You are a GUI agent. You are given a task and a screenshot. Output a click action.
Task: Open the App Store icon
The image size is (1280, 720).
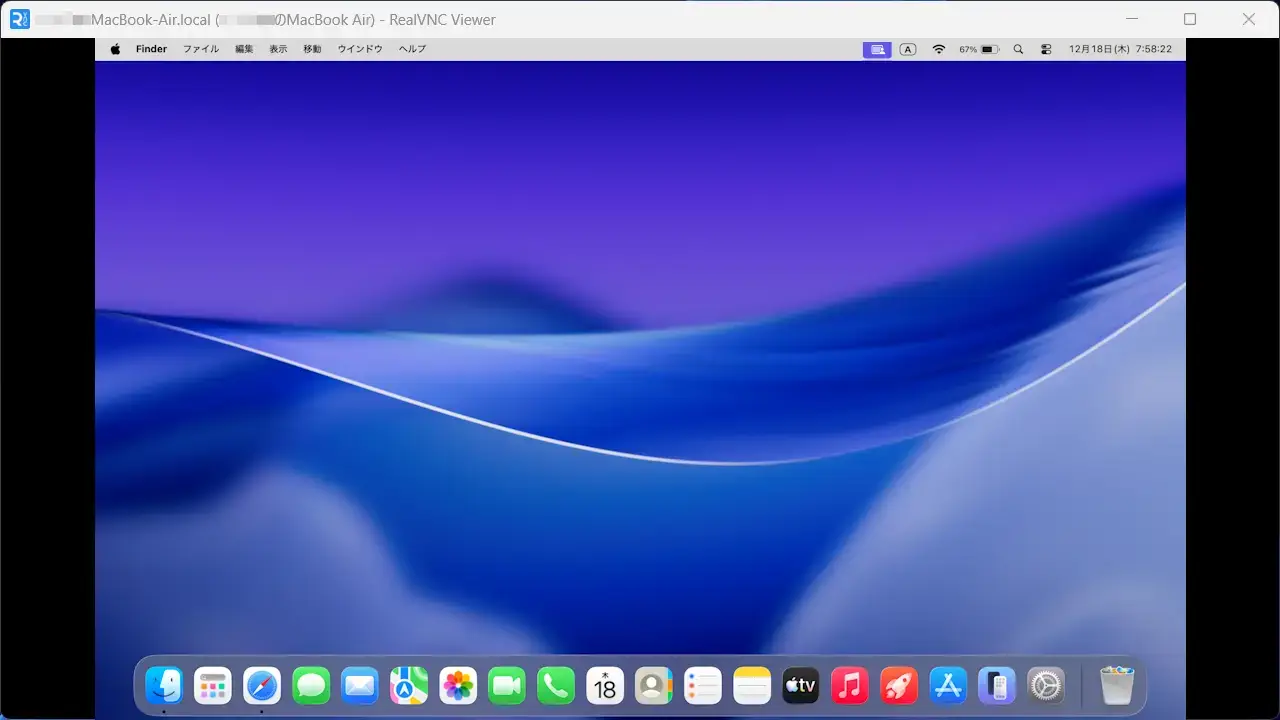click(x=948, y=686)
